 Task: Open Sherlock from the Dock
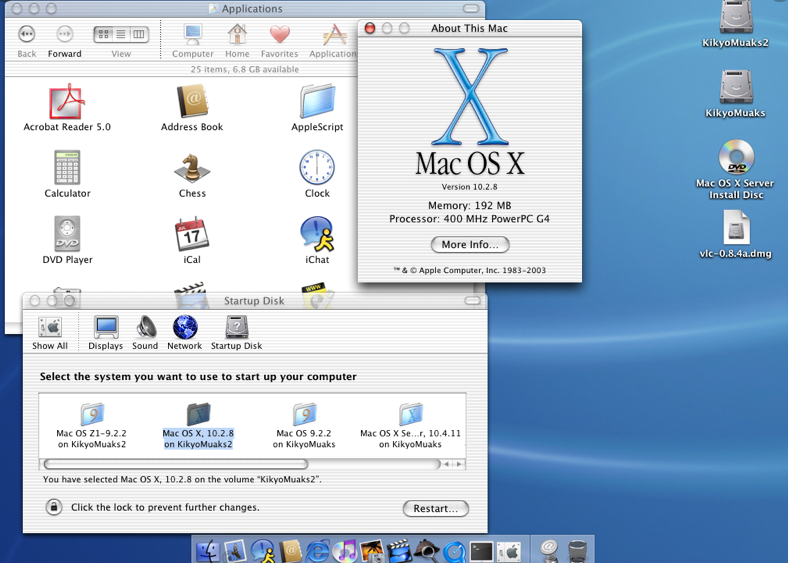[427, 550]
